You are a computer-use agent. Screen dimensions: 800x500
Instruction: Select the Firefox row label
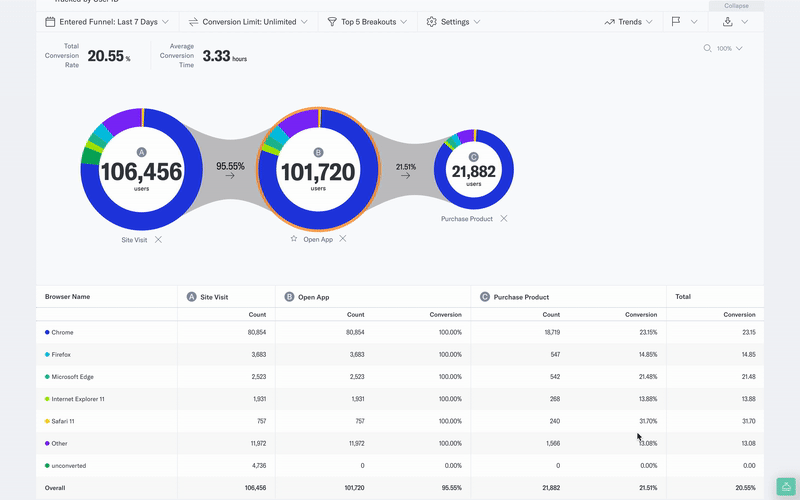(x=61, y=355)
